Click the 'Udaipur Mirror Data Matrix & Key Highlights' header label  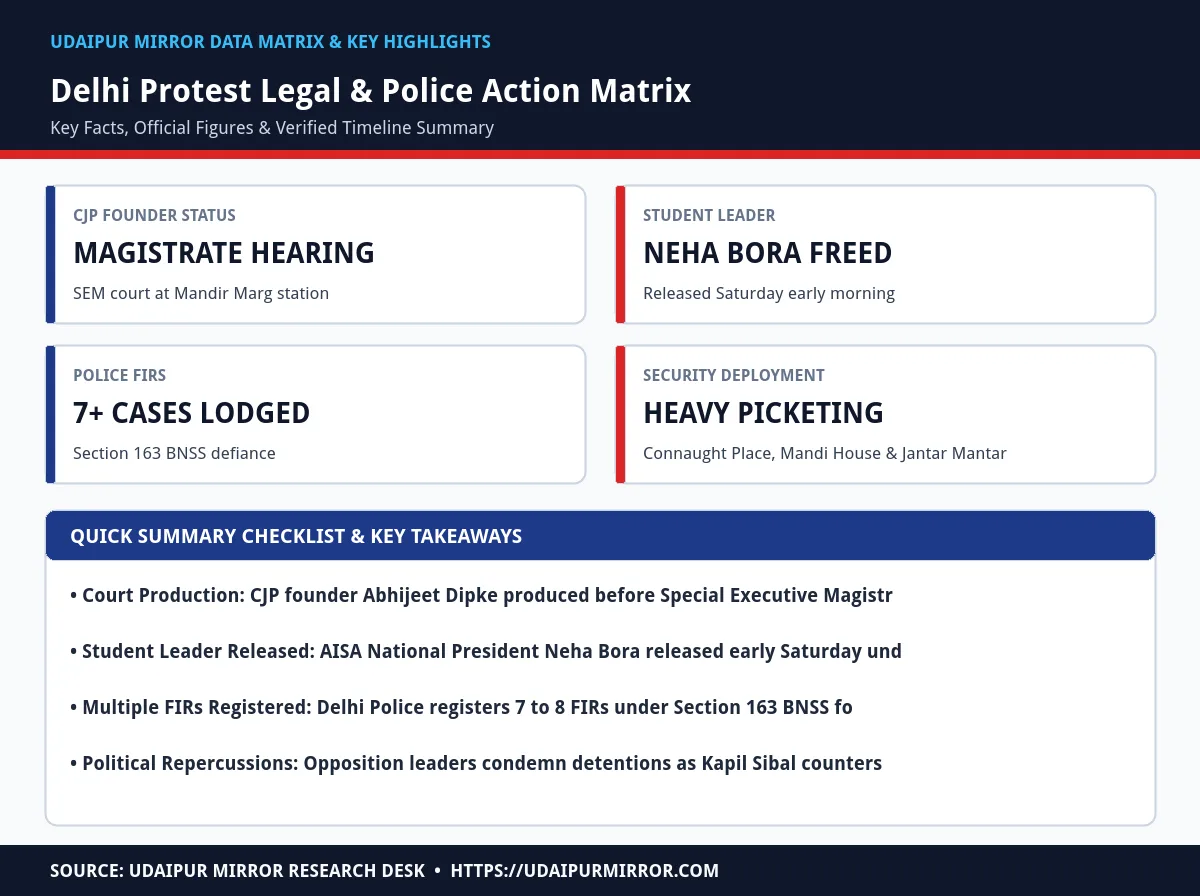click(x=270, y=42)
